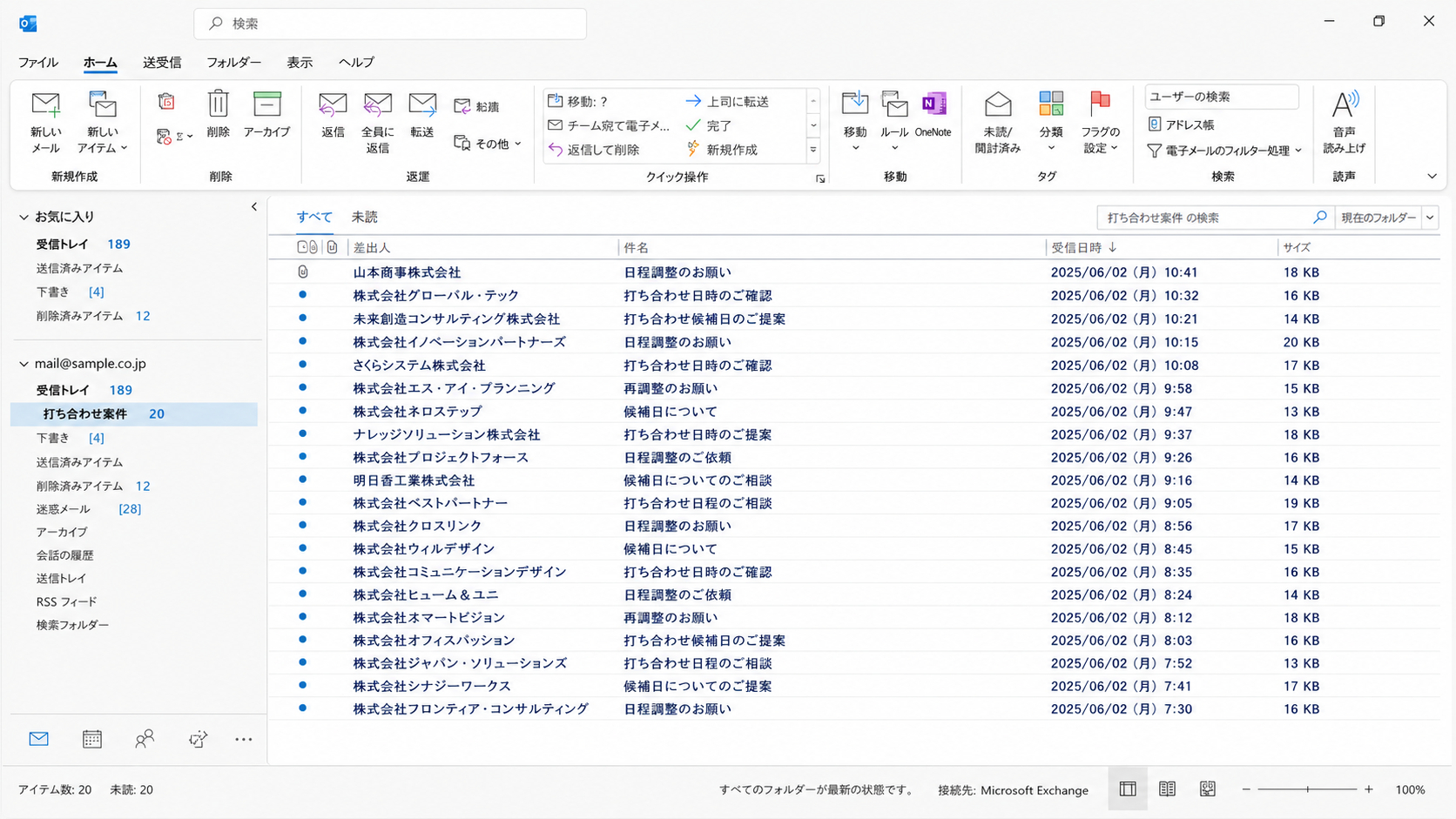Image resolution: width=1456 pixels, height=819 pixels.
Task: Zoom in with the plus button
Action: point(1369,789)
